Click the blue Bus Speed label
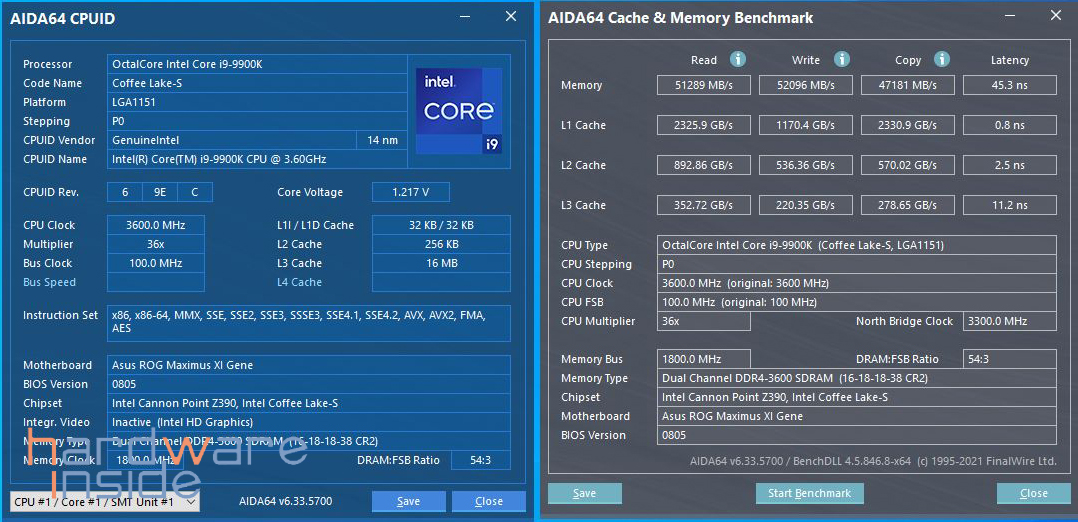 (x=49, y=282)
